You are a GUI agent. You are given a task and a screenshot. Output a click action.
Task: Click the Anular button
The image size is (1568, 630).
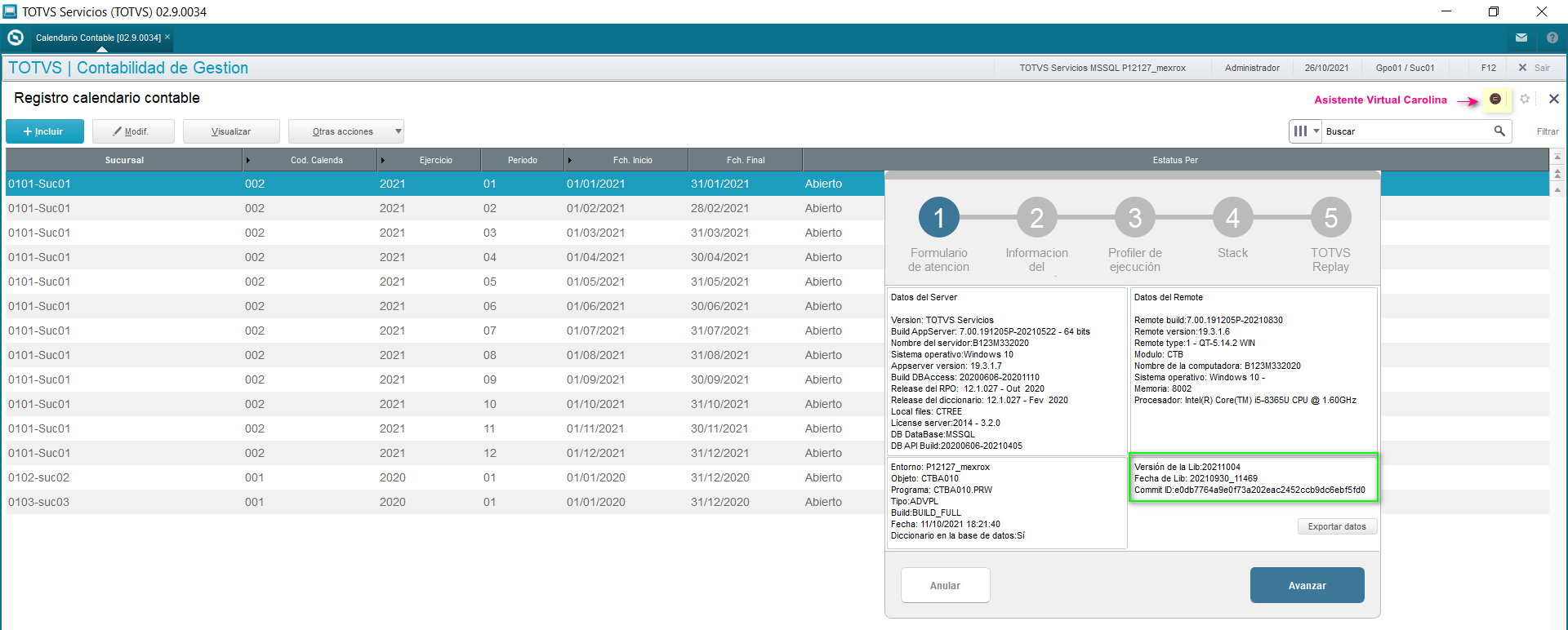(x=945, y=585)
